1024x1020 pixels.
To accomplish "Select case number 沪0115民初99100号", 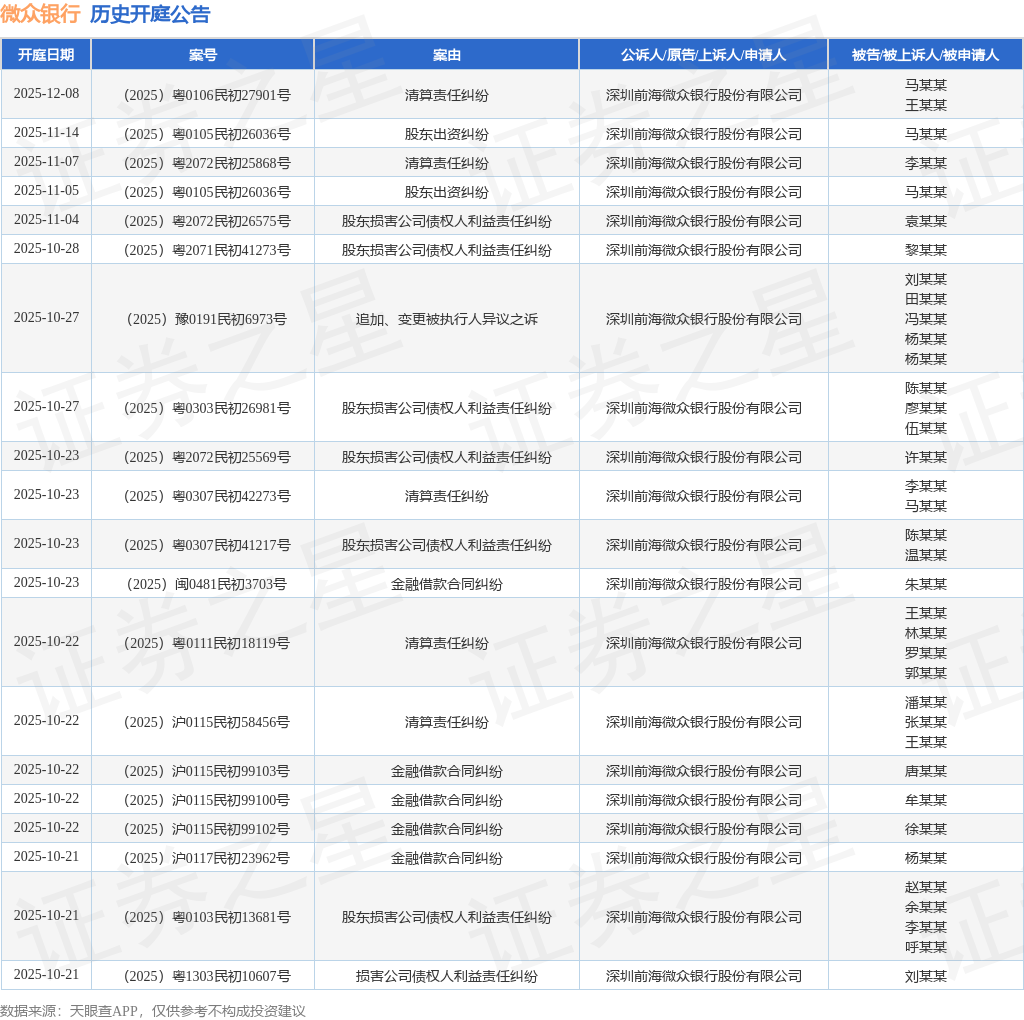I will 207,799.
